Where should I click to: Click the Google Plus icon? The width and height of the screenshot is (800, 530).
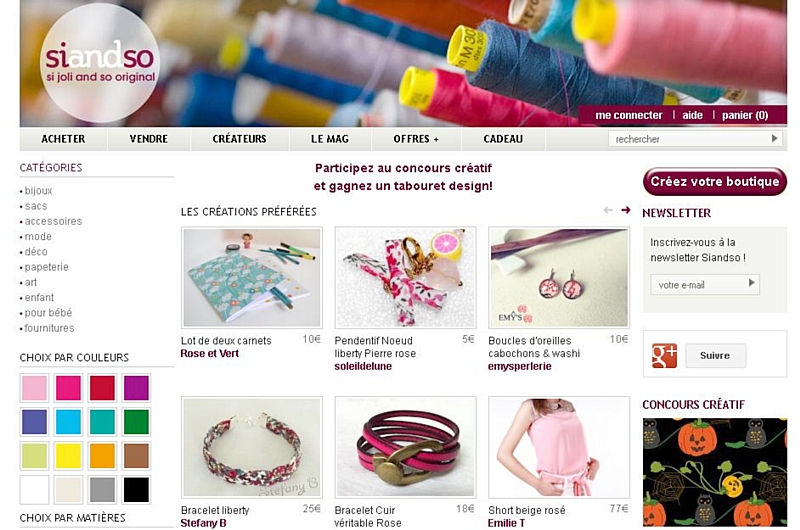(664, 356)
